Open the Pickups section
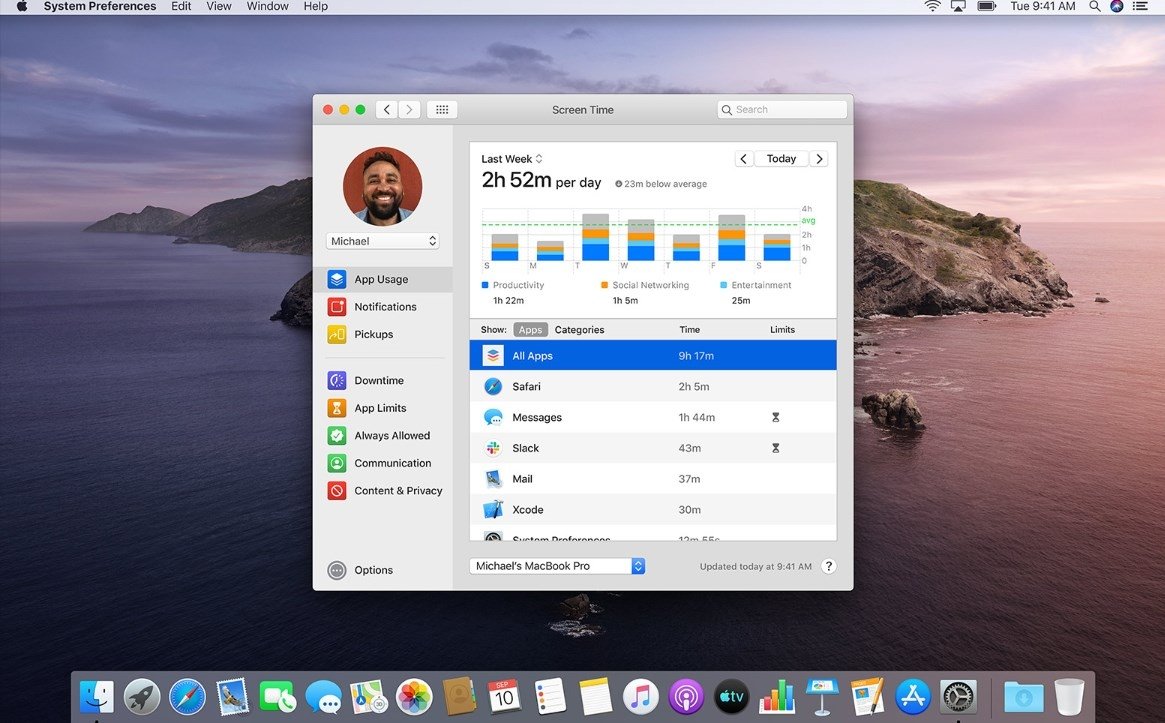The image size is (1165, 723). 372,334
